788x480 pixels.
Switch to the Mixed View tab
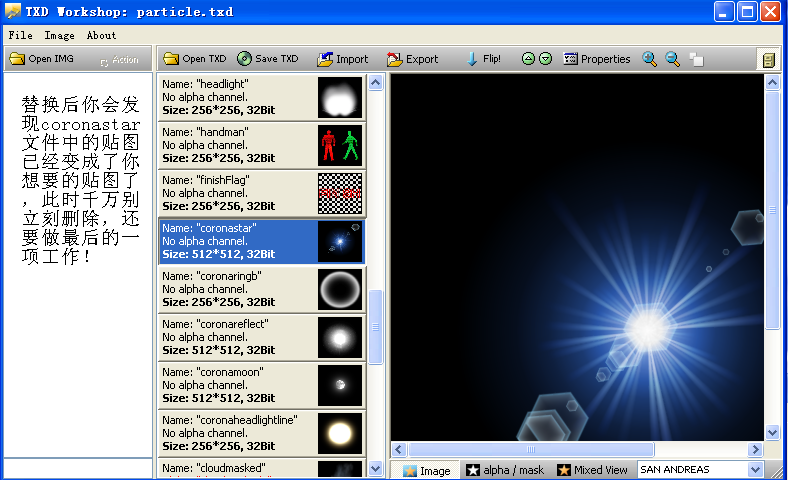(593, 470)
